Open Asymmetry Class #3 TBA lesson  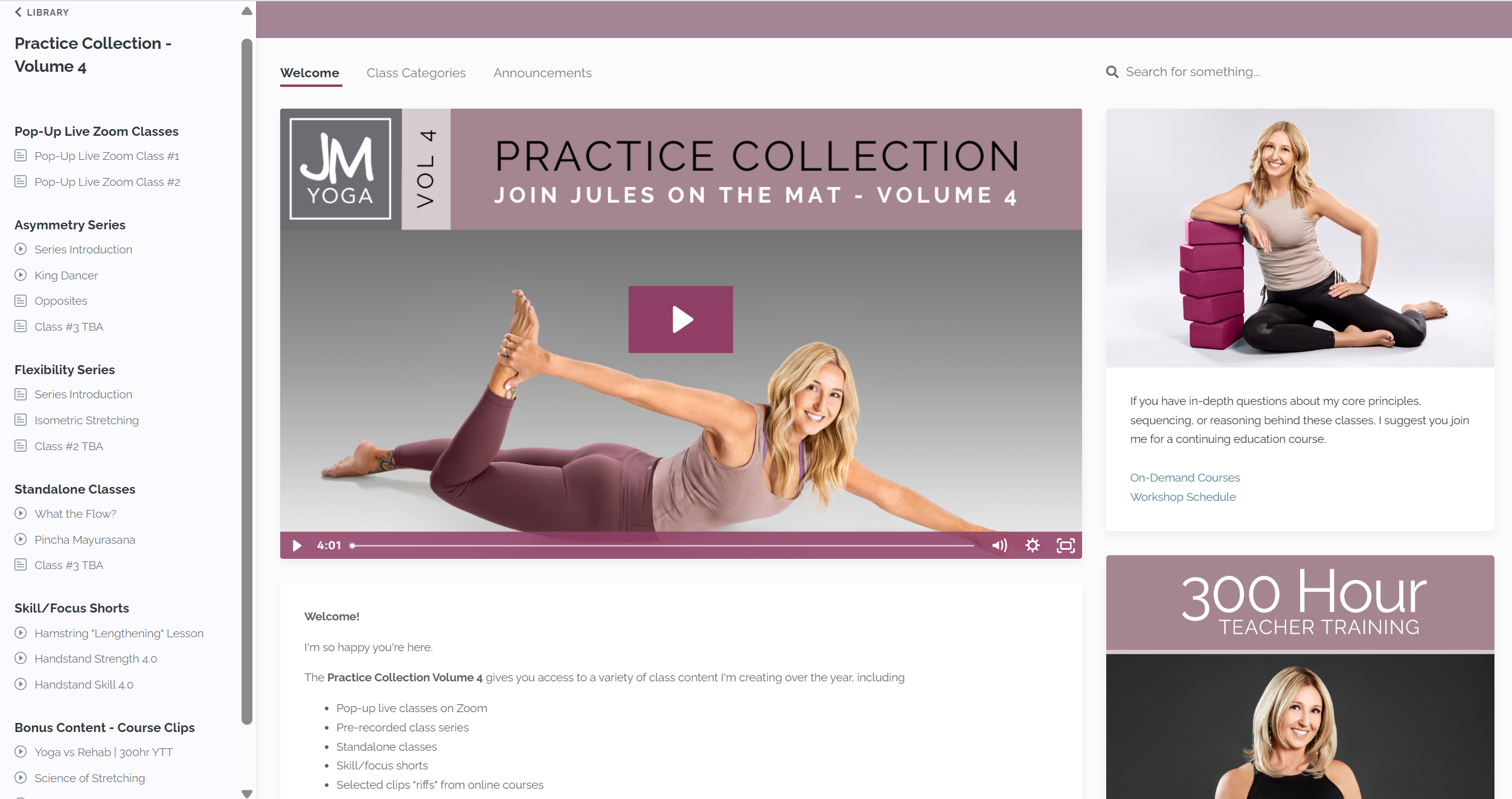(x=69, y=326)
